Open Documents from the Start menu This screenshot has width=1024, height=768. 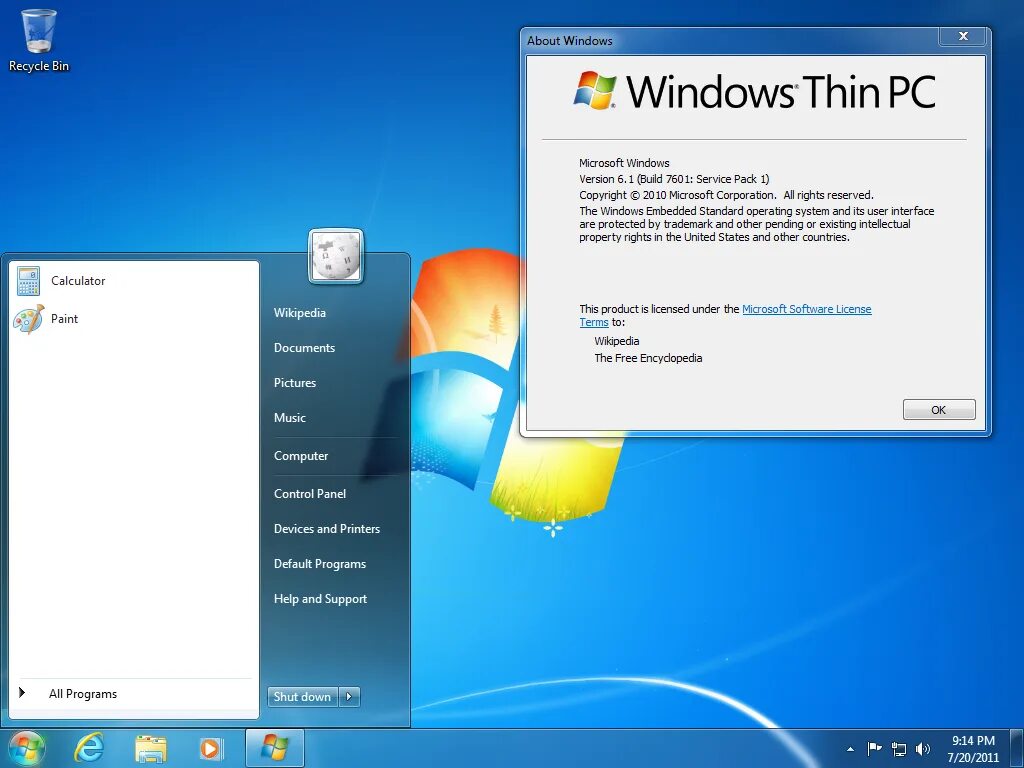(x=304, y=348)
